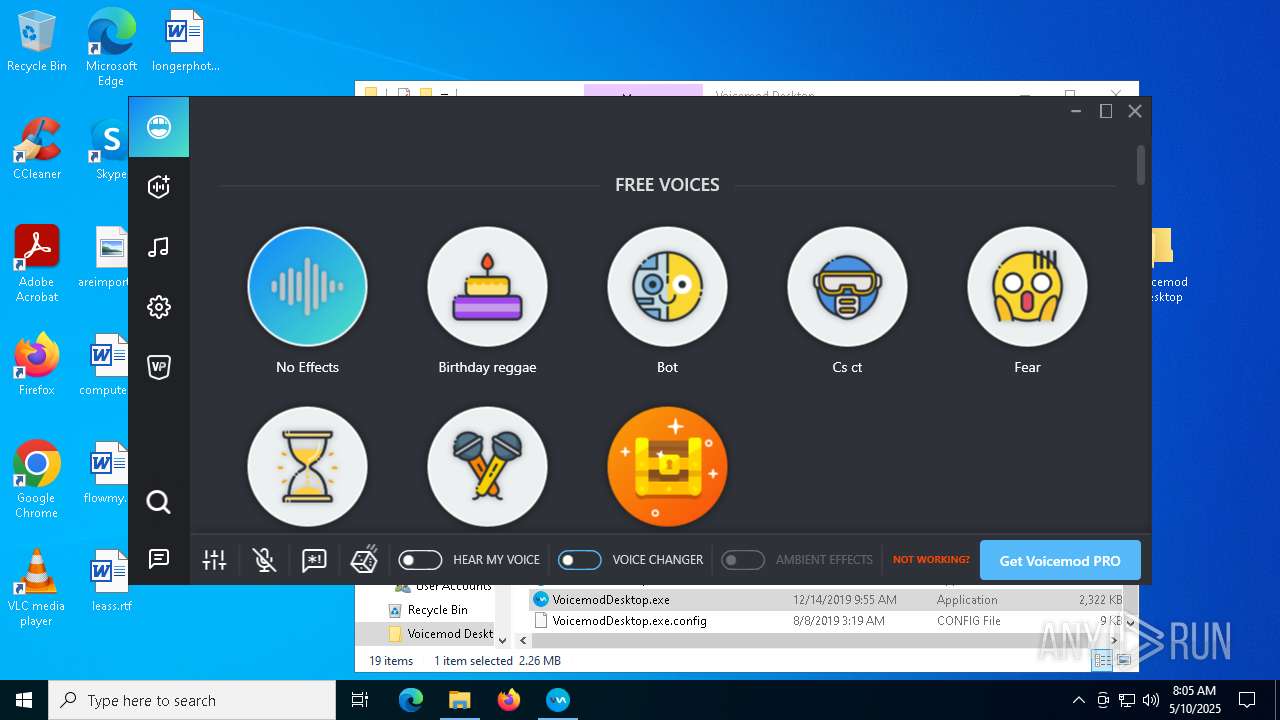
Task: Select Recycle Bin in Explorer navigation pane
Action: tap(437, 610)
